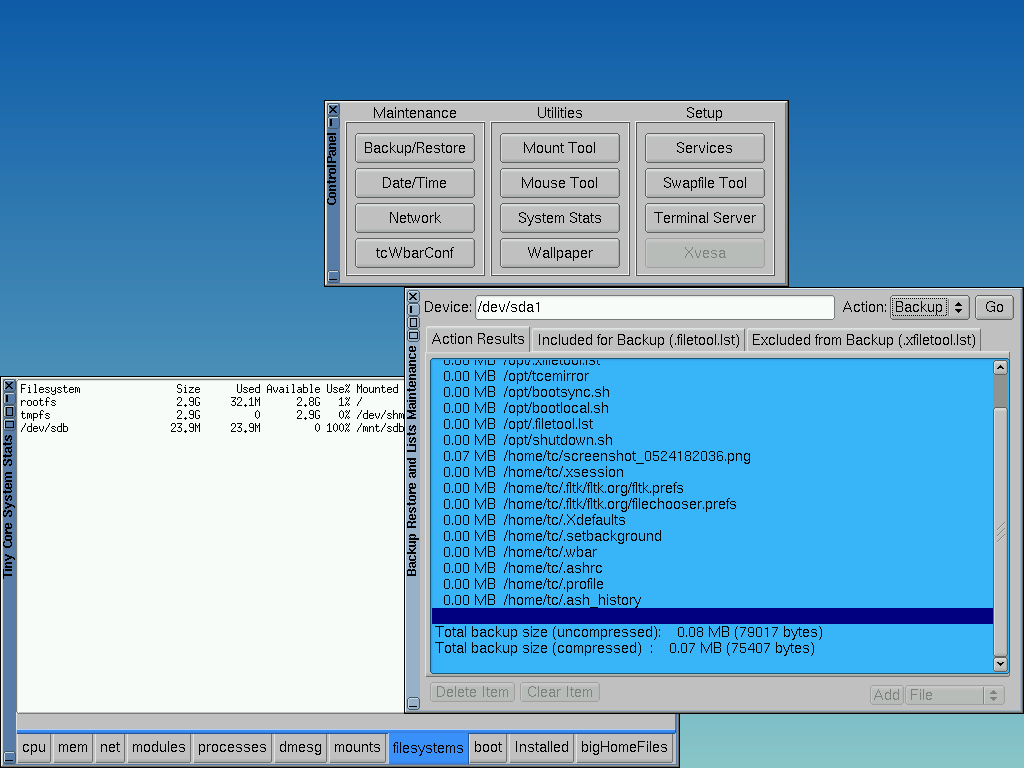1024x768 pixels.
Task: Select the /opt/shutdown.sh row
Action: pos(712,440)
